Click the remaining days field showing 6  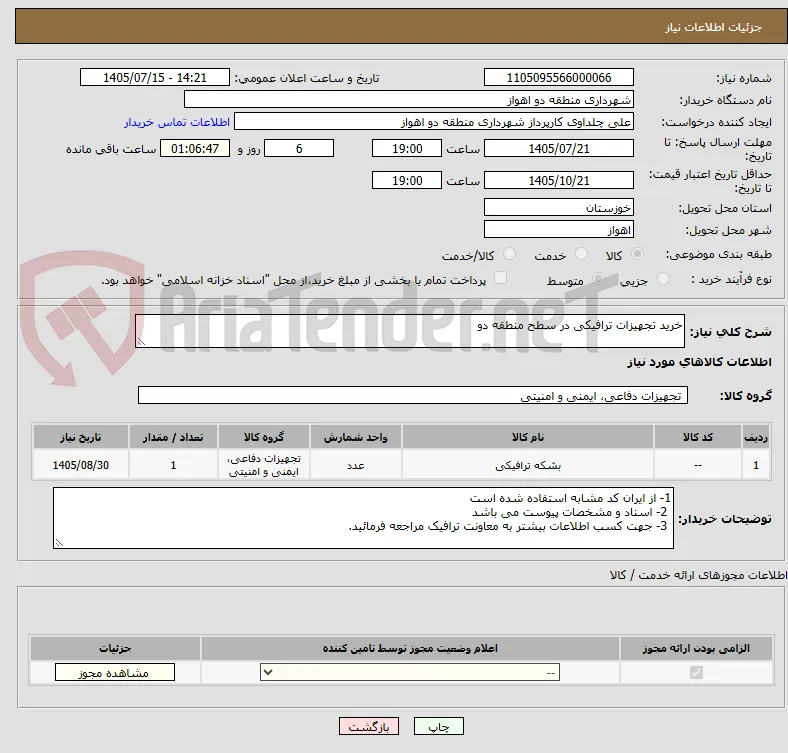(299, 148)
